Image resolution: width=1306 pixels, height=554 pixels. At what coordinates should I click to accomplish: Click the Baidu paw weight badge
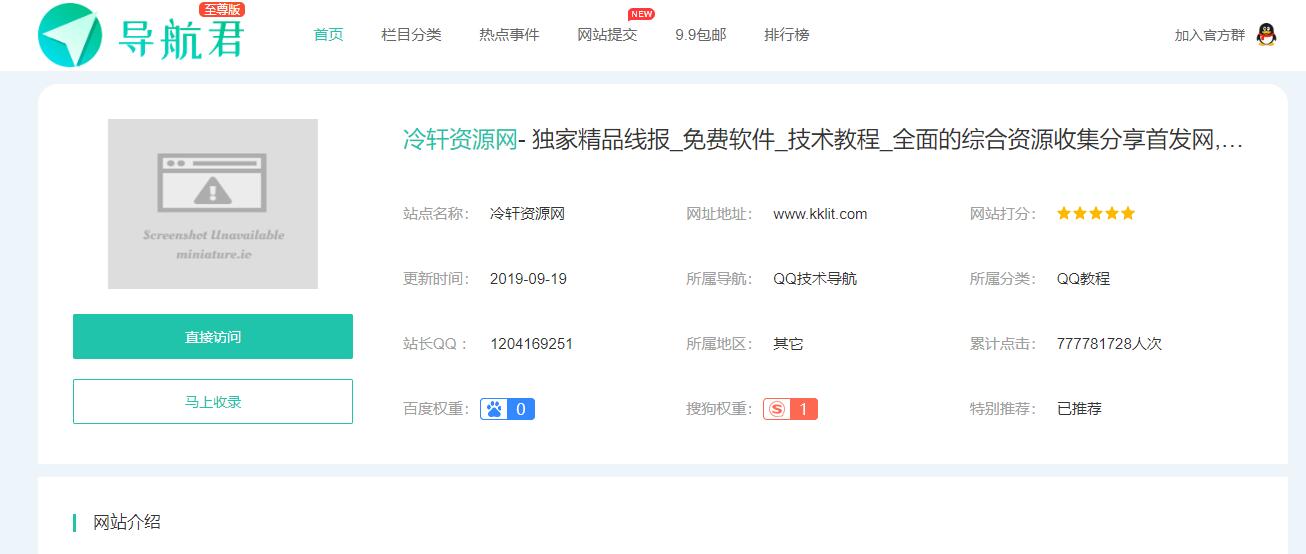[x=507, y=409]
